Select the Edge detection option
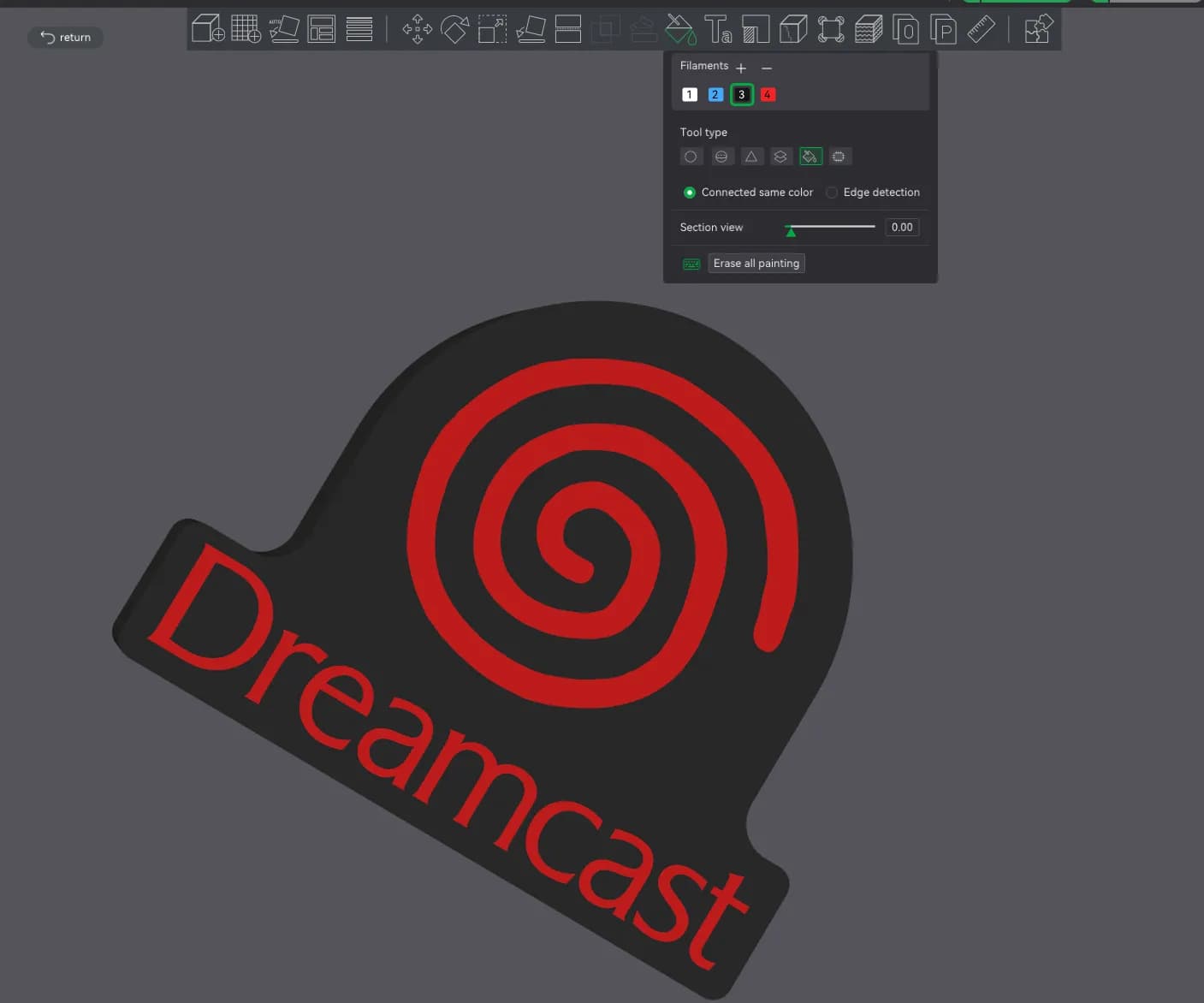The width and height of the screenshot is (1204, 1003). (874, 193)
